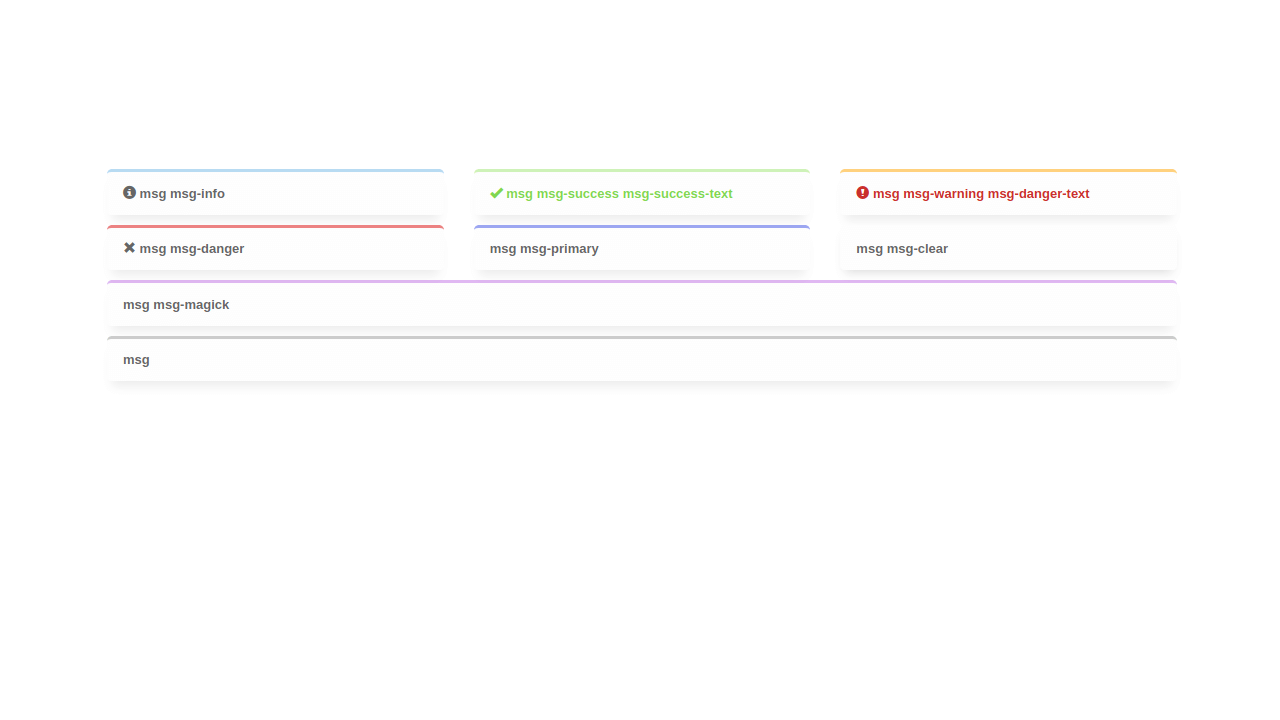Screen dimensions: 1280x720
Task: Click the X cross danger icon
Action: tap(129, 248)
